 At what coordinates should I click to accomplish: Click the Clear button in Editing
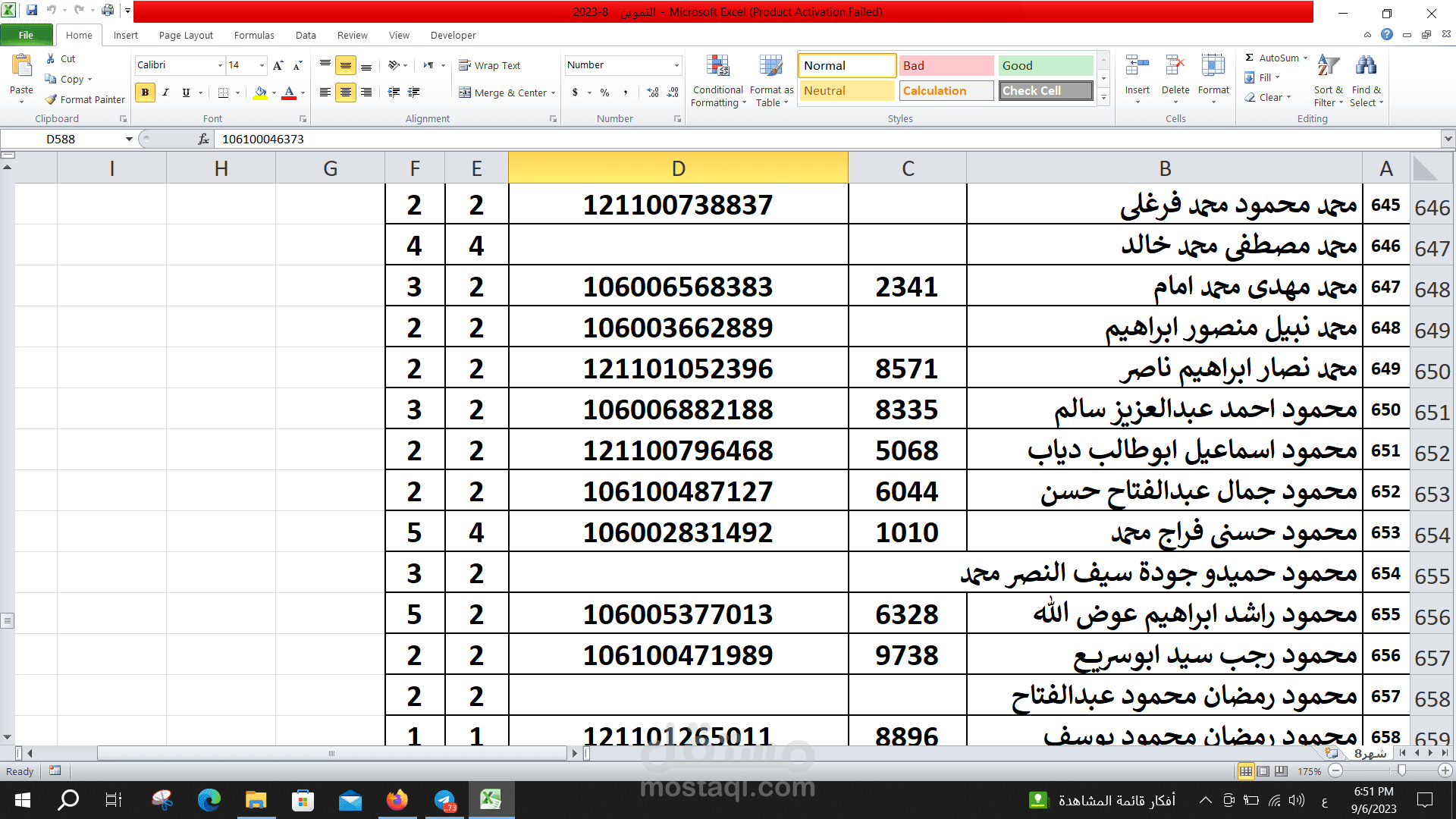point(1267,97)
